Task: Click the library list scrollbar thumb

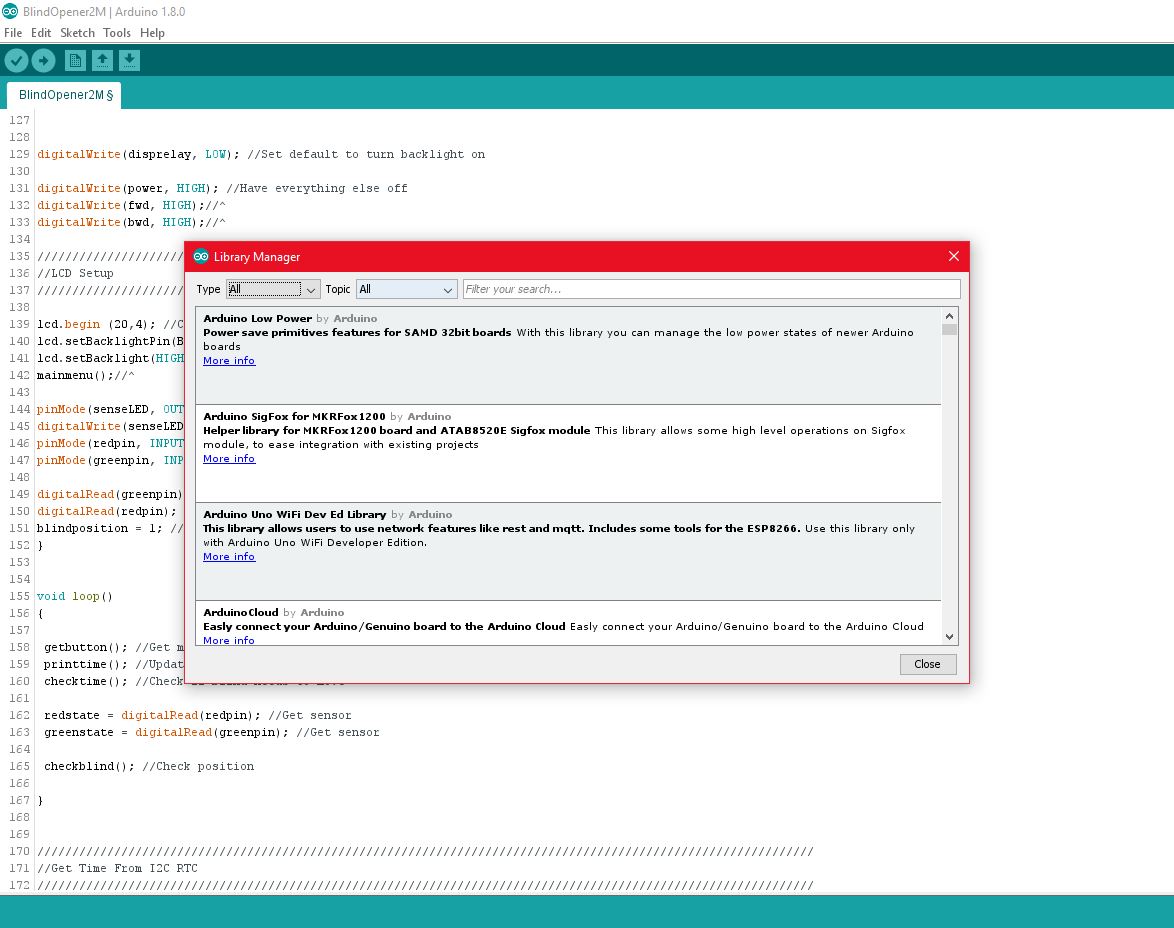Action: pos(949,330)
